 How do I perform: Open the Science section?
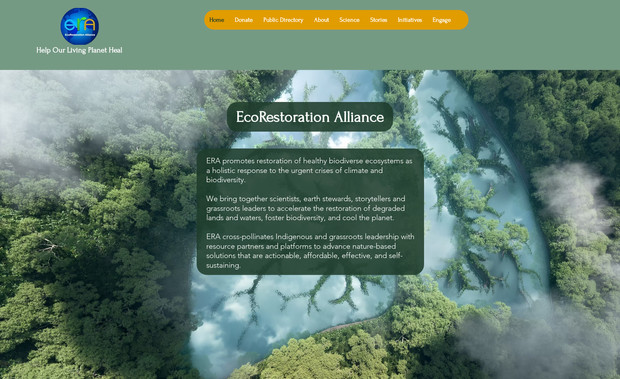pyautogui.click(x=349, y=20)
